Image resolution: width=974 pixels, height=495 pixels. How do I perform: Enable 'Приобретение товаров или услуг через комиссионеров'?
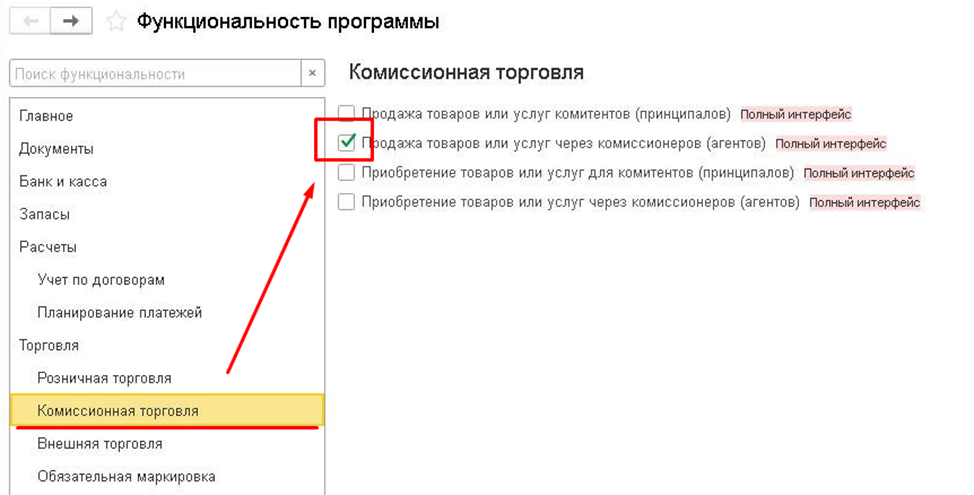[346, 202]
